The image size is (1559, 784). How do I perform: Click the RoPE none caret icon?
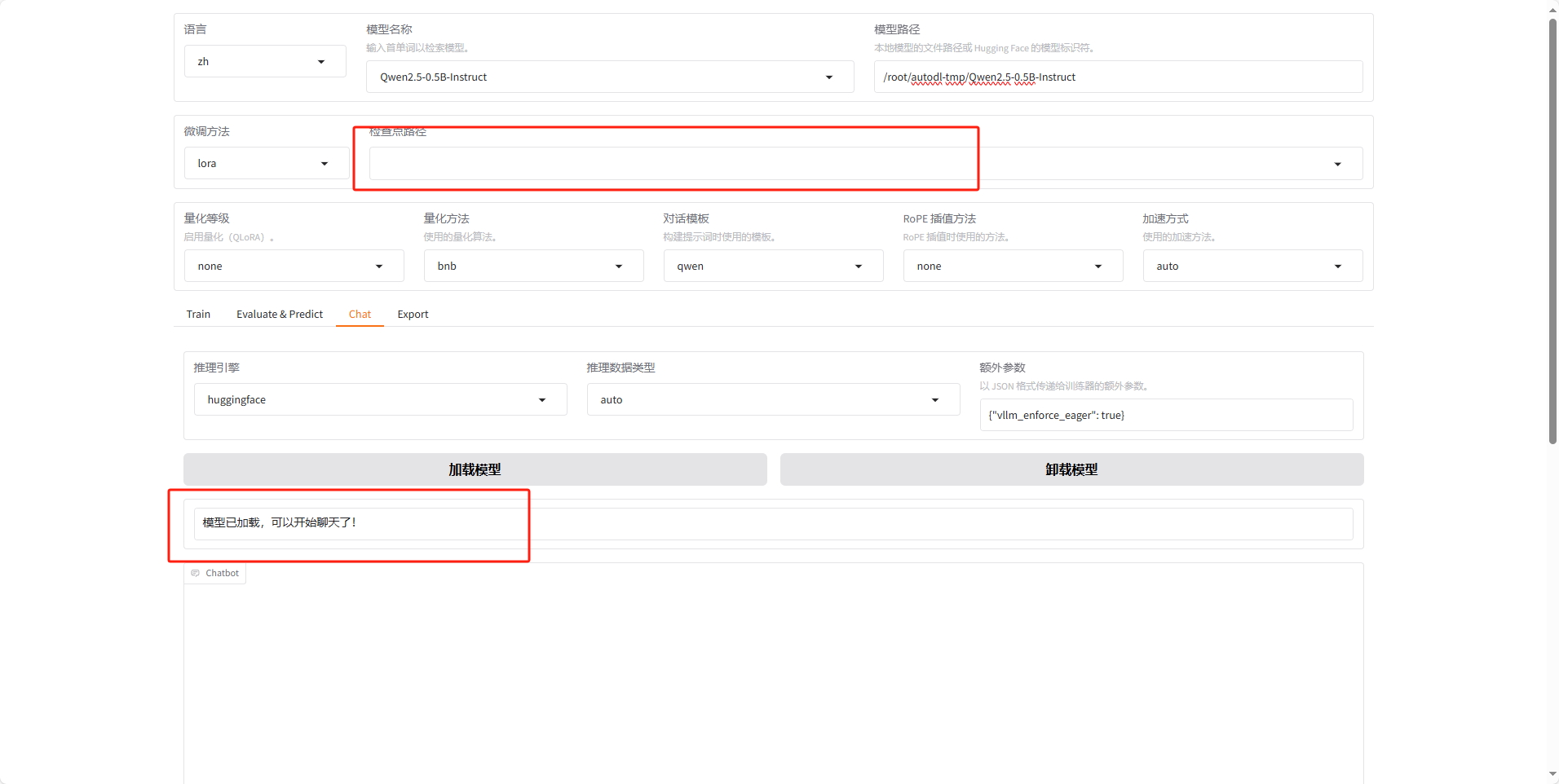click(x=1098, y=267)
